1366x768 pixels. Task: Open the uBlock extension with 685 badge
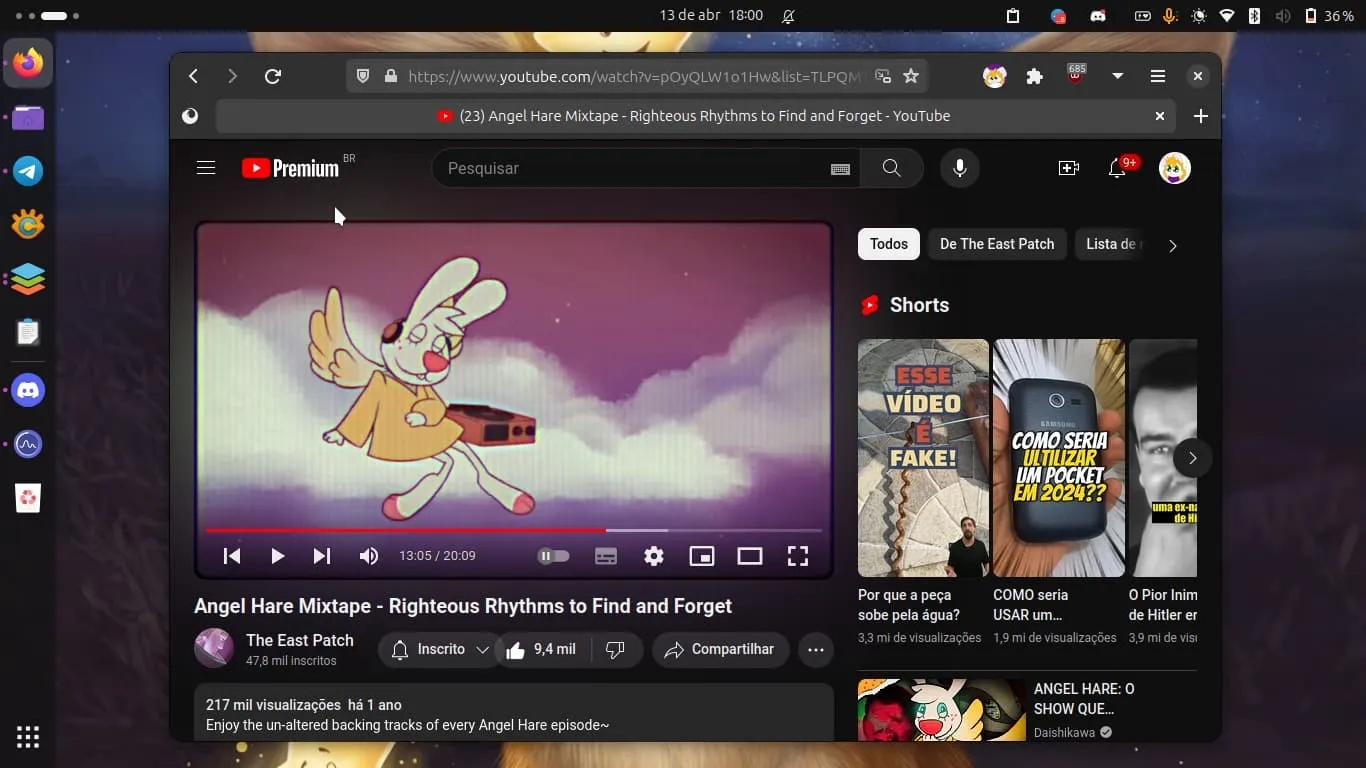pos(1076,75)
